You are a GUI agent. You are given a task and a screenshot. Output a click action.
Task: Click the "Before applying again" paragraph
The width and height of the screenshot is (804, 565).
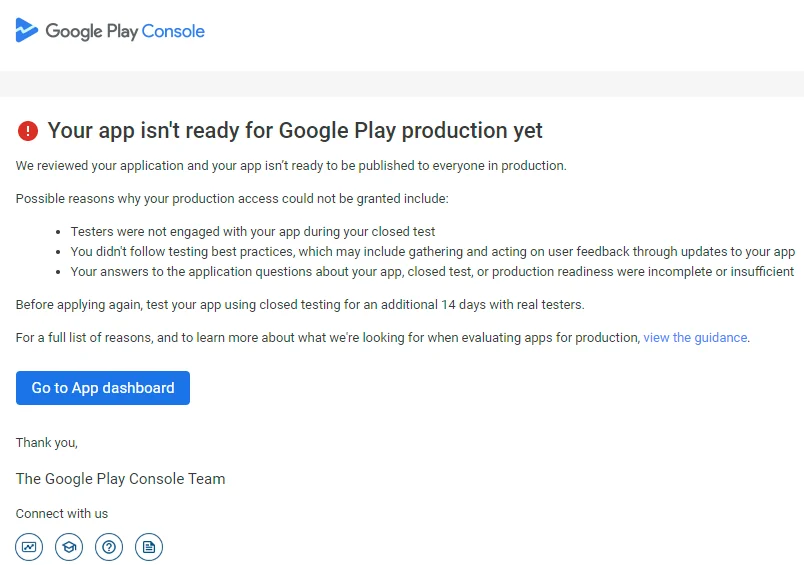(x=300, y=305)
